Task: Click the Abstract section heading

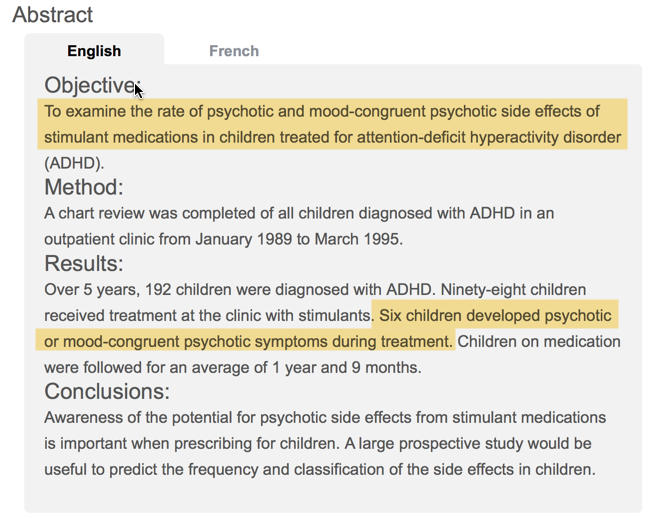Action: coord(52,15)
